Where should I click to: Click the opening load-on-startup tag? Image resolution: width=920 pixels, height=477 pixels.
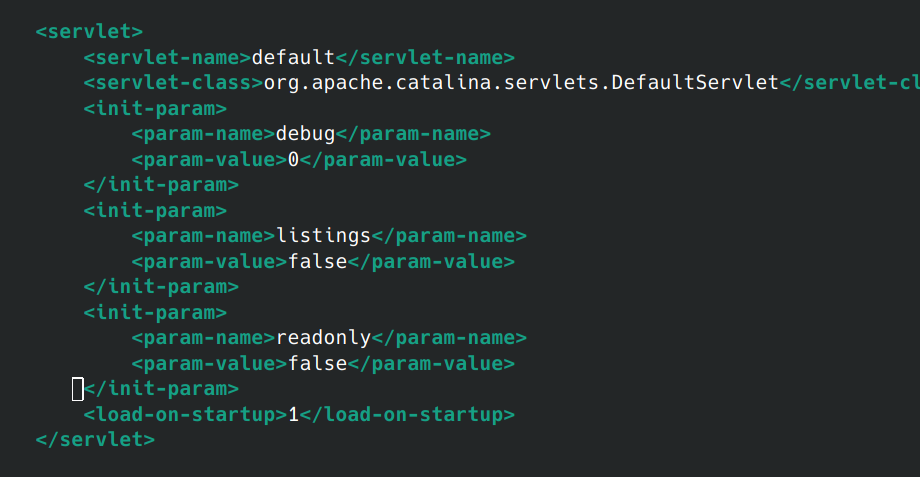[185, 414]
